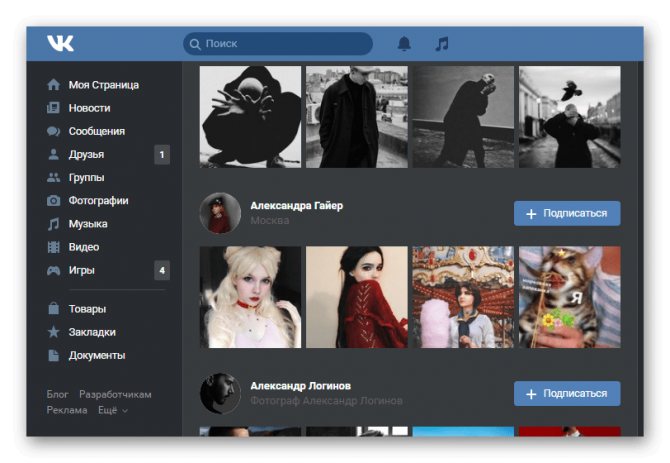Click the magnifier icon in the search bar
The image size is (670, 463).
(195, 44)
